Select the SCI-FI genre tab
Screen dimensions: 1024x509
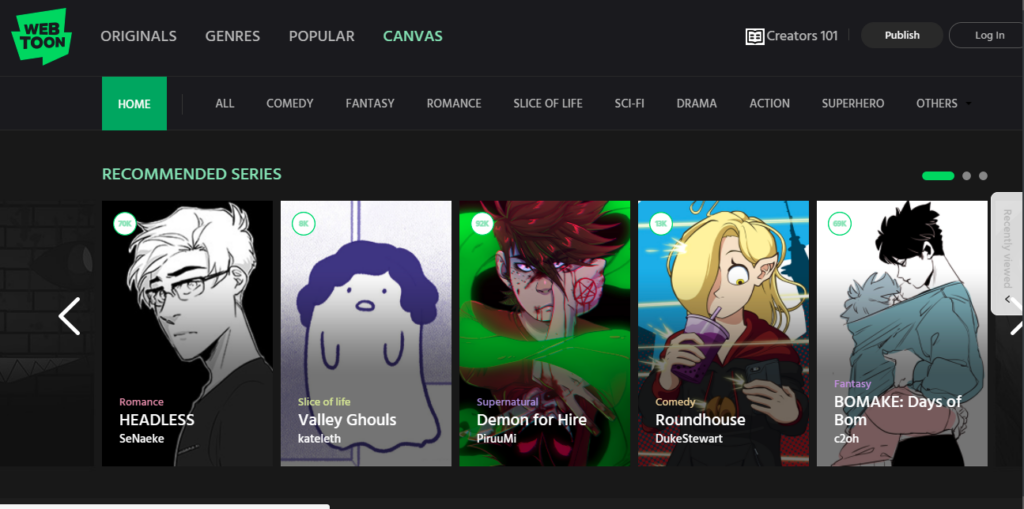click(x=630, y=103)
